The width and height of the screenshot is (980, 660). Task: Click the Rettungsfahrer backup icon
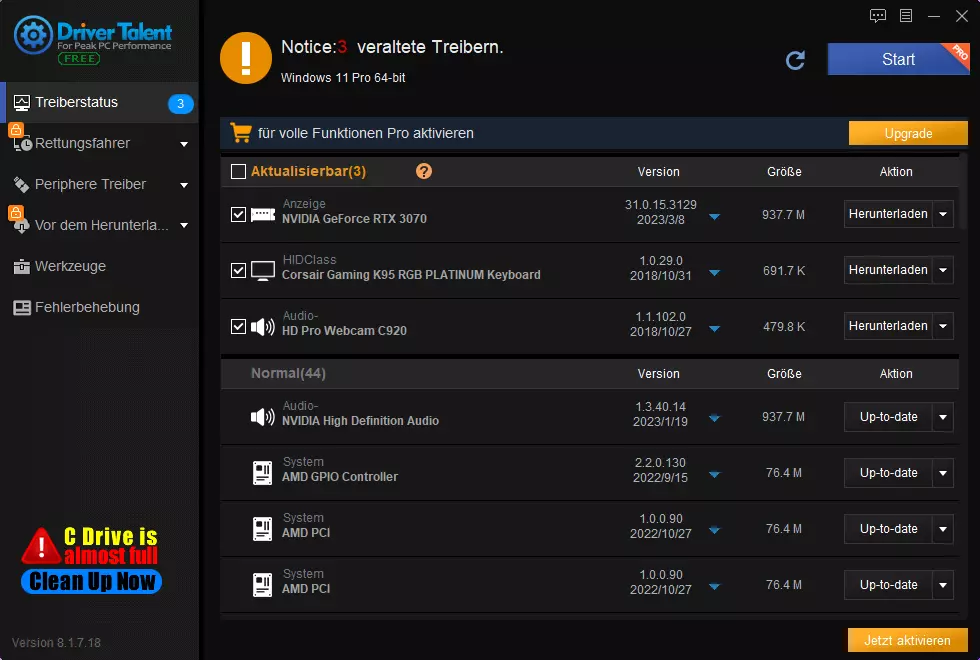[22, 144]
